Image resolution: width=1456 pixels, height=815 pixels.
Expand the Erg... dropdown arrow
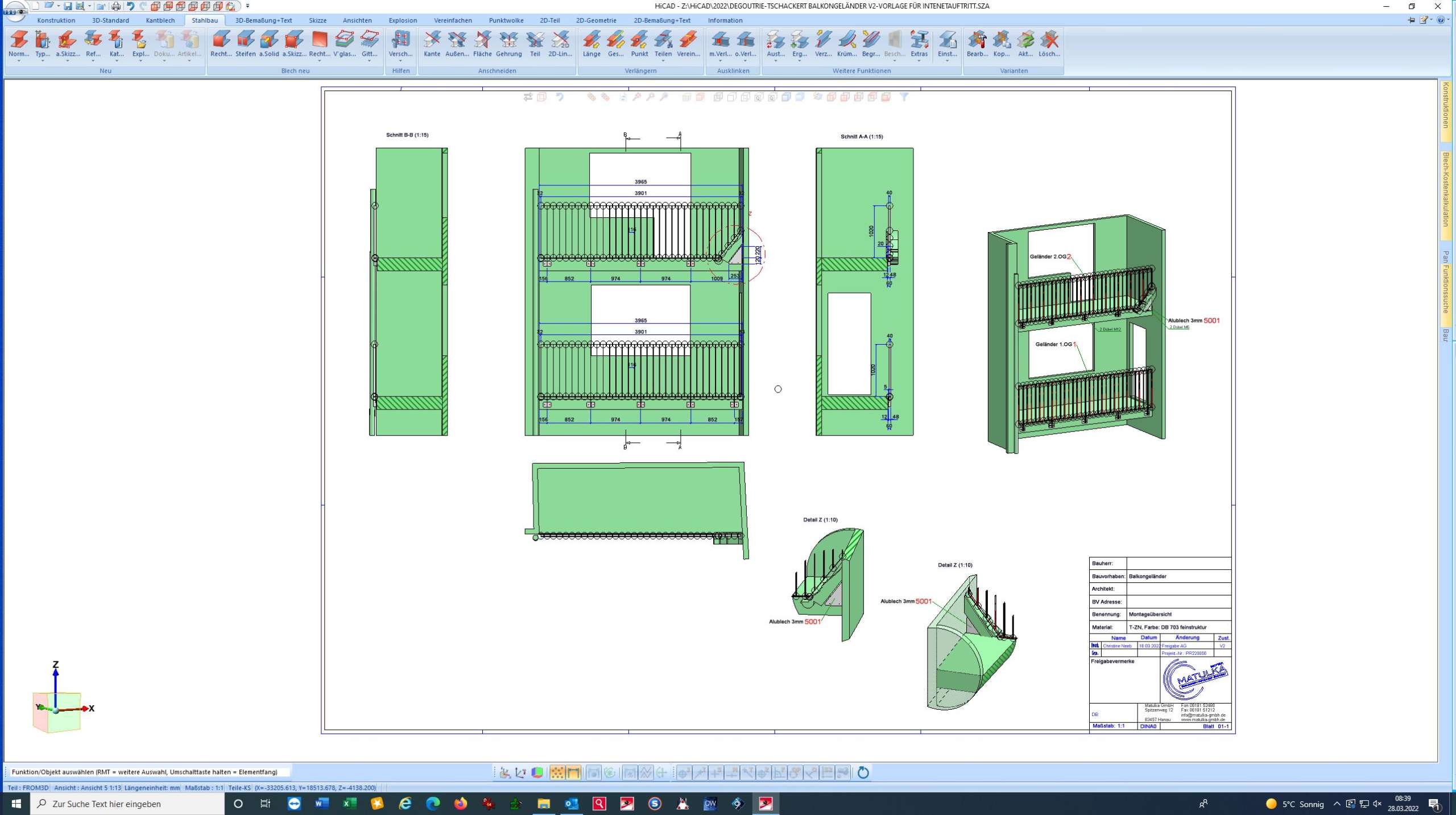coord(799,61)
